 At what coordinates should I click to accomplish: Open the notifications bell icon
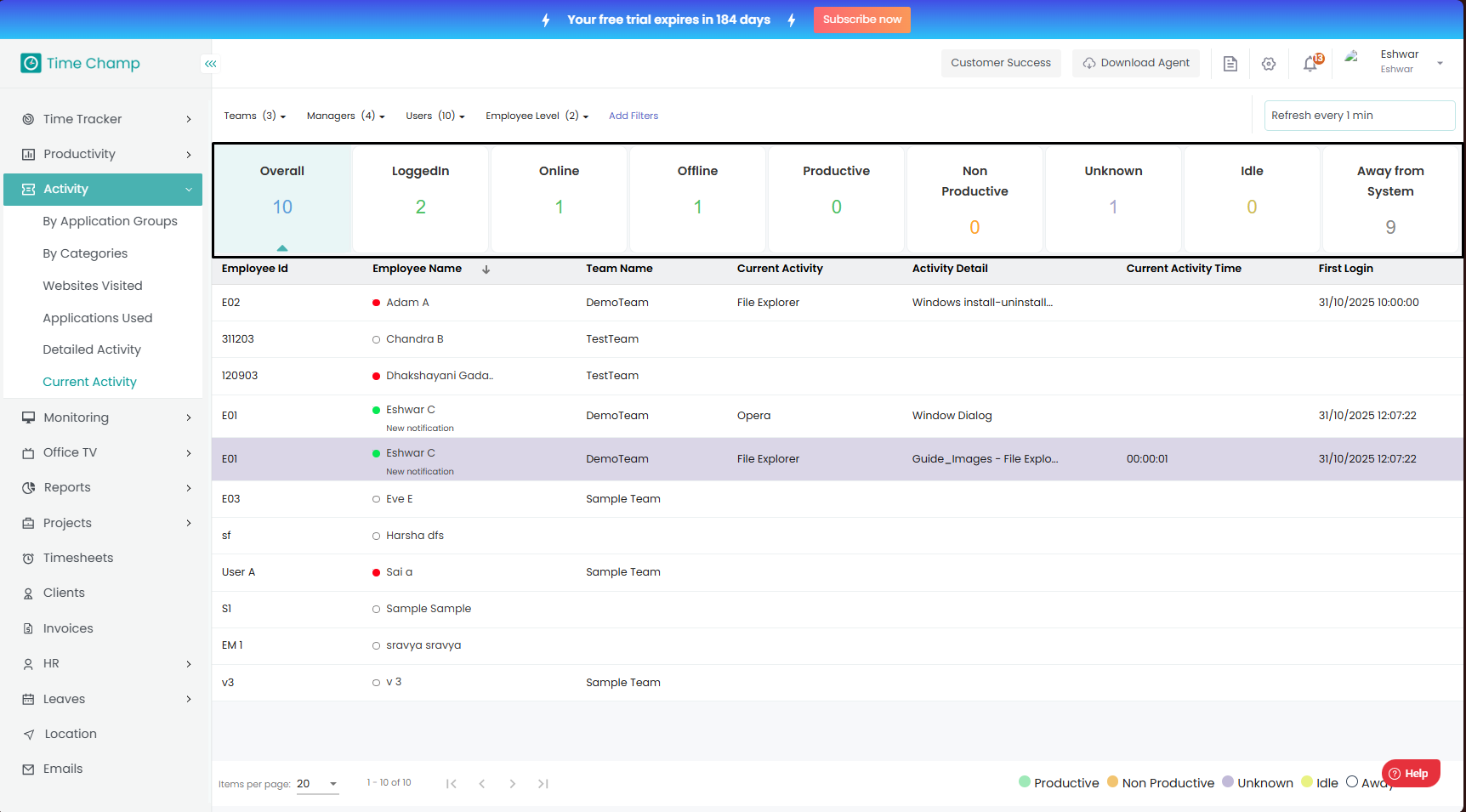(x=1310, y=64)
